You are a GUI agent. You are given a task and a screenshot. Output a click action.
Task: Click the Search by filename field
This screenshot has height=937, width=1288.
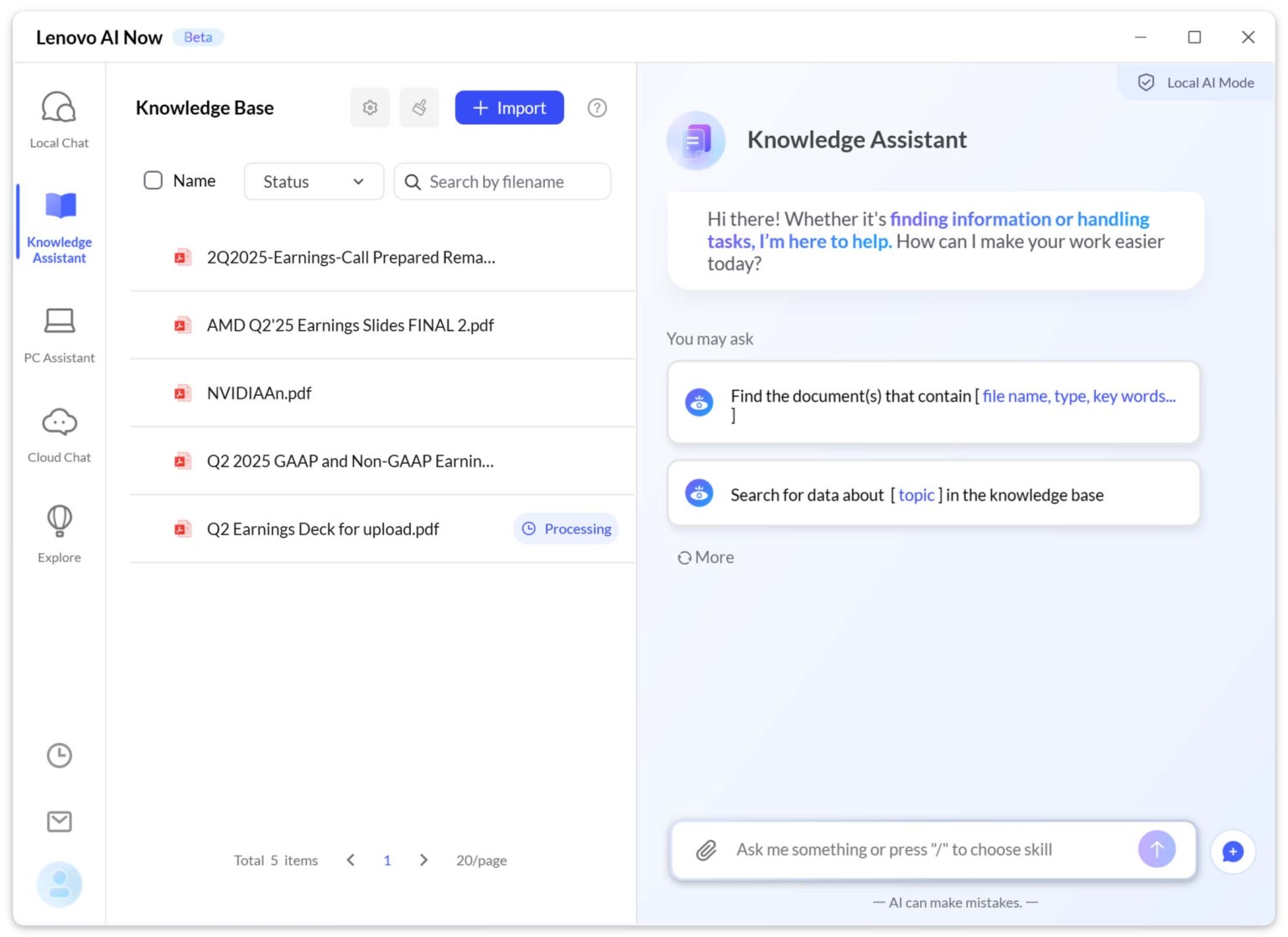click(x=512, y=182)
